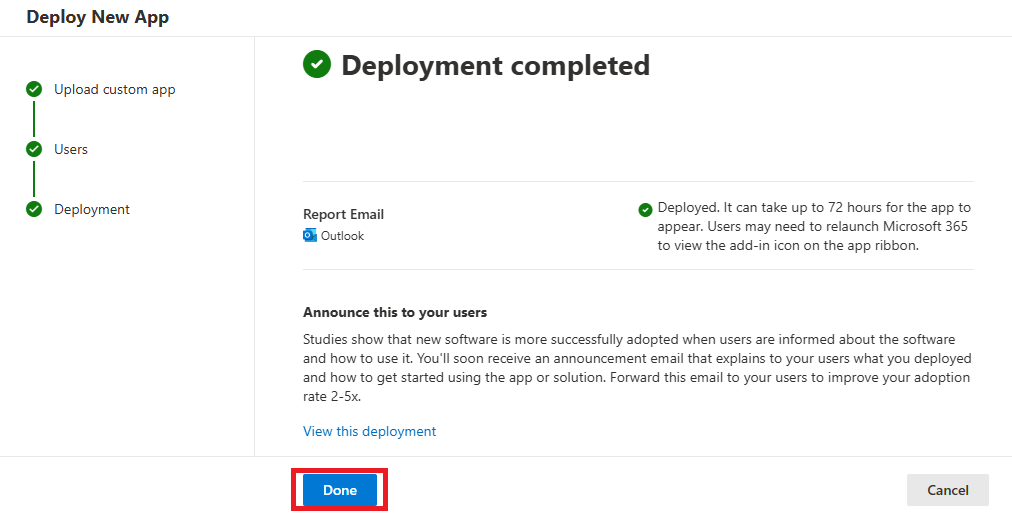Click the Outlook app icon

[310, 236]
